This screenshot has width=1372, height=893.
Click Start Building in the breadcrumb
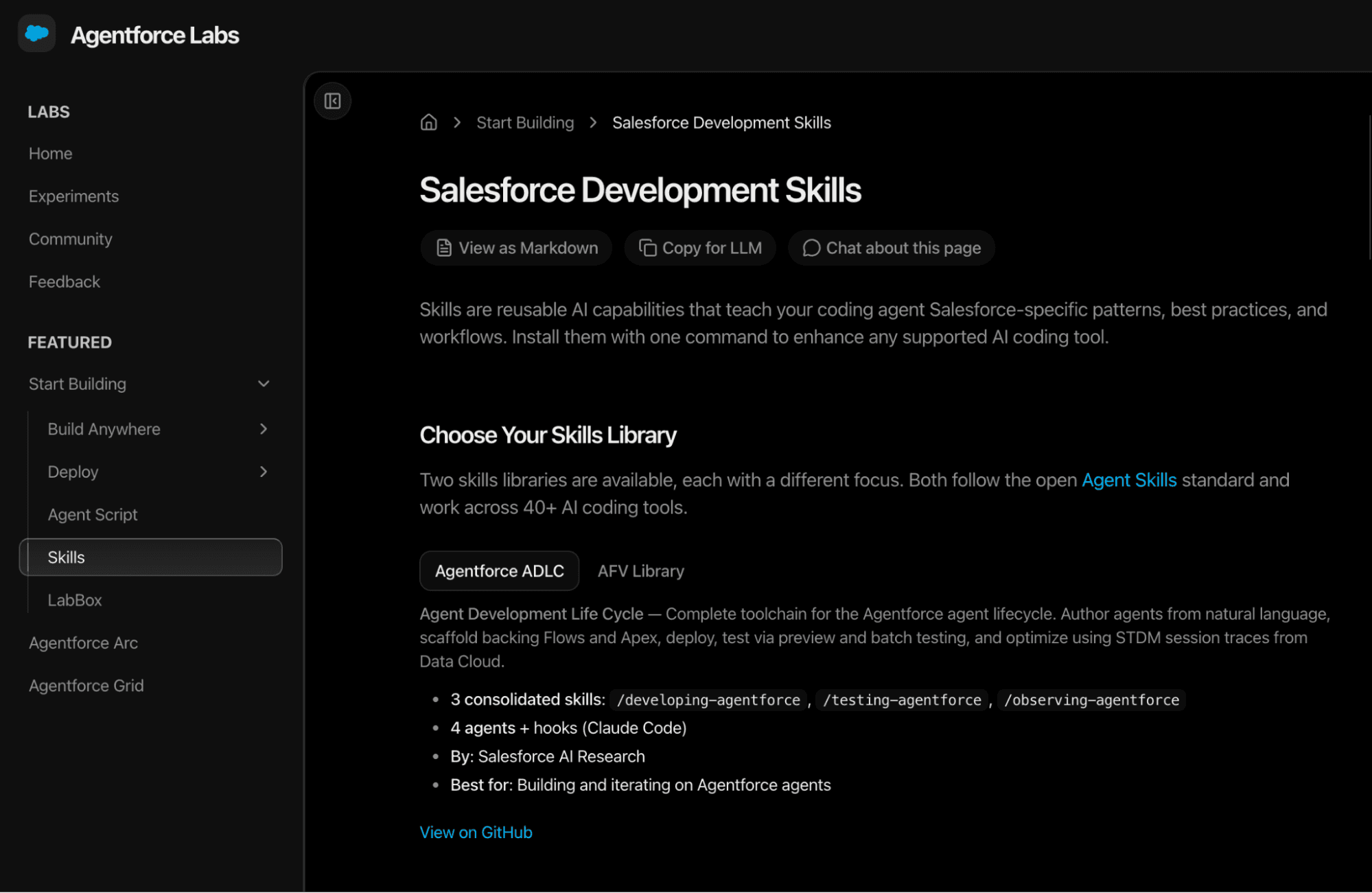tap(525, 123)
